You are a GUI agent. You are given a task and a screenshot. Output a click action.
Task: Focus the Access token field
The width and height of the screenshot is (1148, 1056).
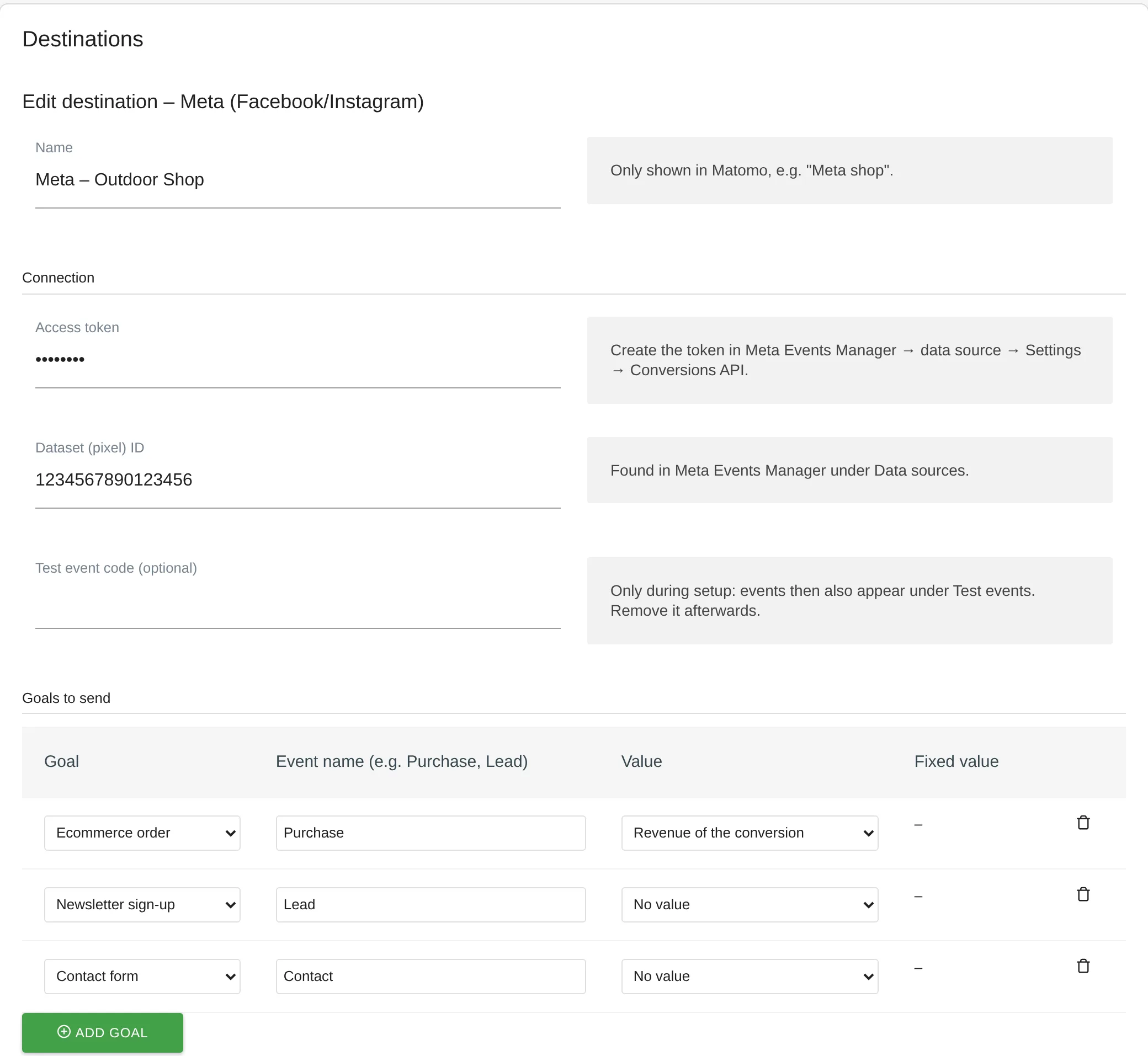[x=297, y=359]
